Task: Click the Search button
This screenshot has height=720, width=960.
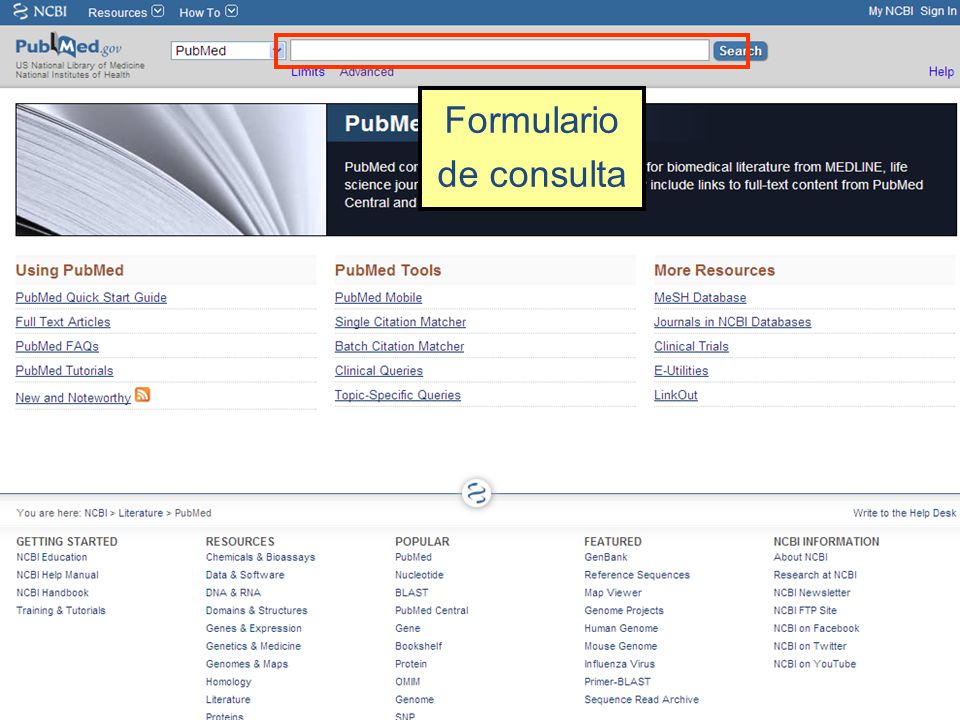Action: coord(740,51)
